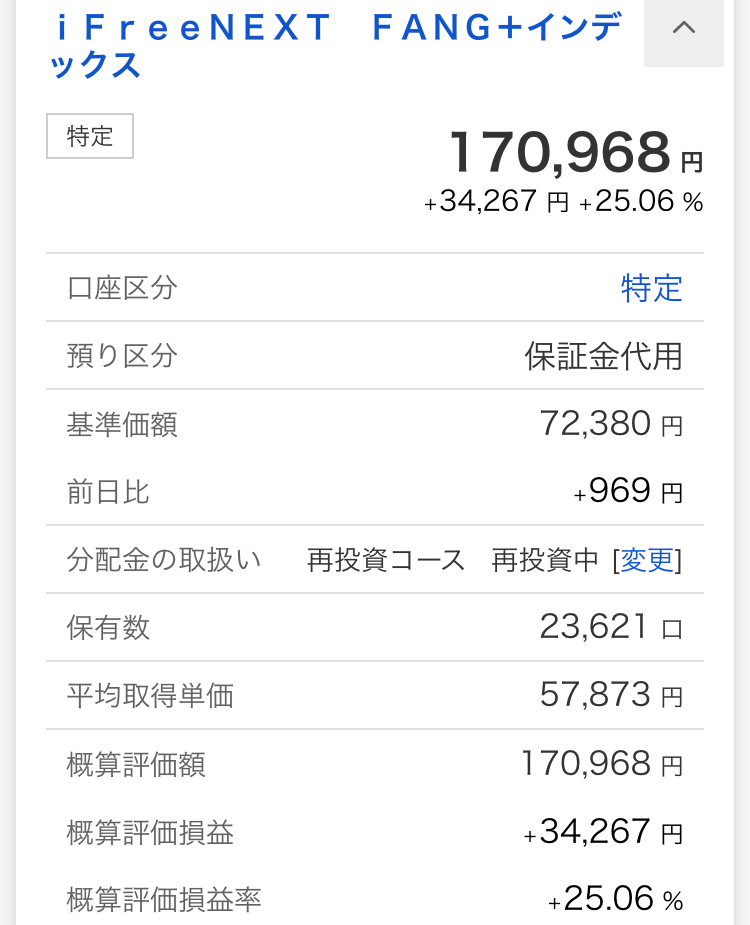Click the 前日比 label
Screen dimensions: 750x925
pyautogui.click(x=108, y=492)
